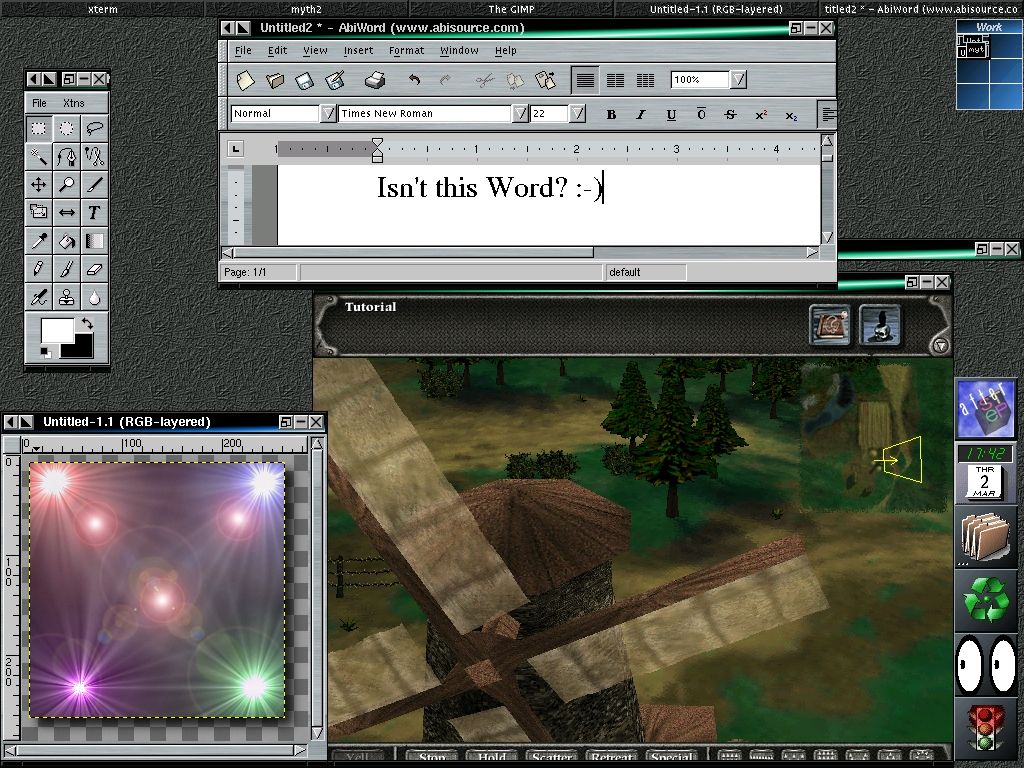Open the Format menu in AbiWord
This screenshot has width=1024, height=768.
pos(406,50)
